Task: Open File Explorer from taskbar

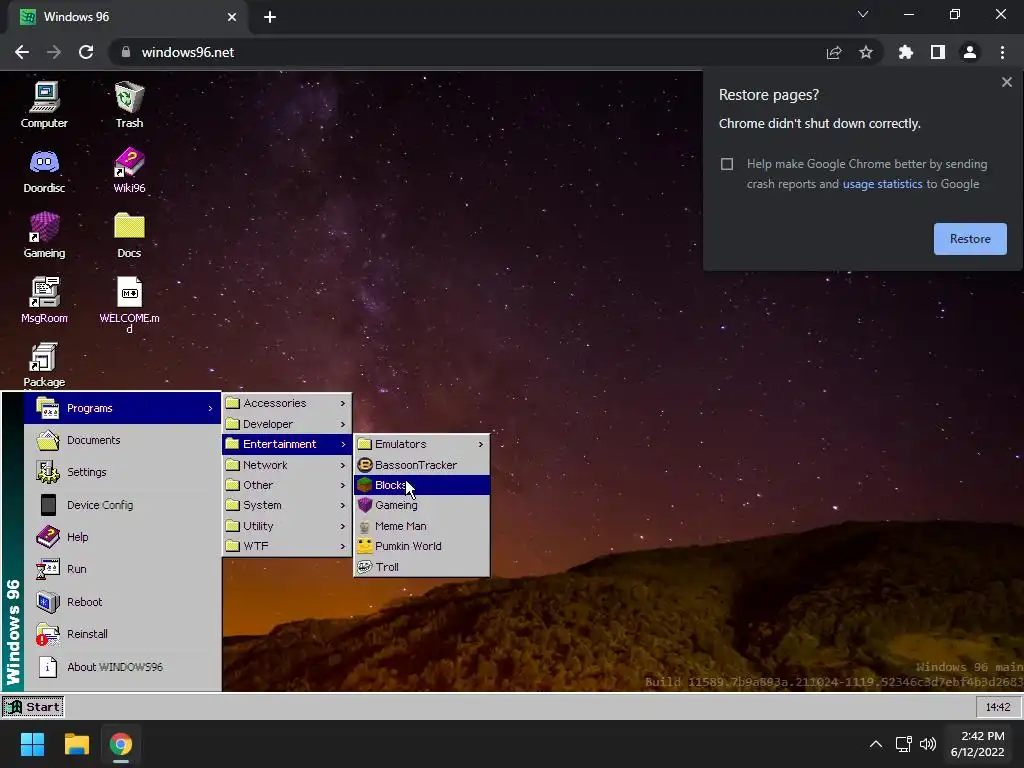Action: tap(76, 744)
